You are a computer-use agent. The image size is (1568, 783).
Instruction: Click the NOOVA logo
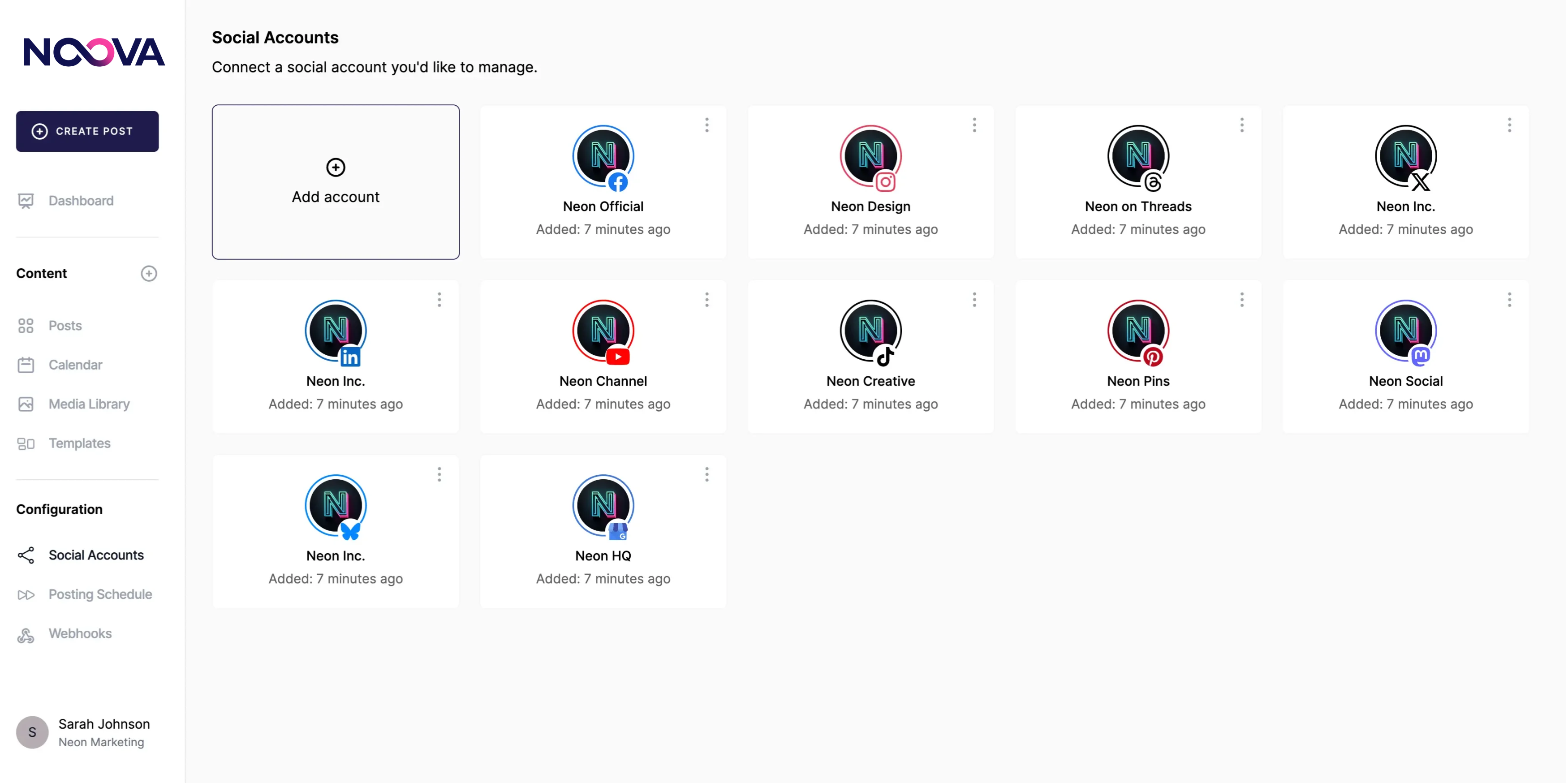[x=94, y=52]
